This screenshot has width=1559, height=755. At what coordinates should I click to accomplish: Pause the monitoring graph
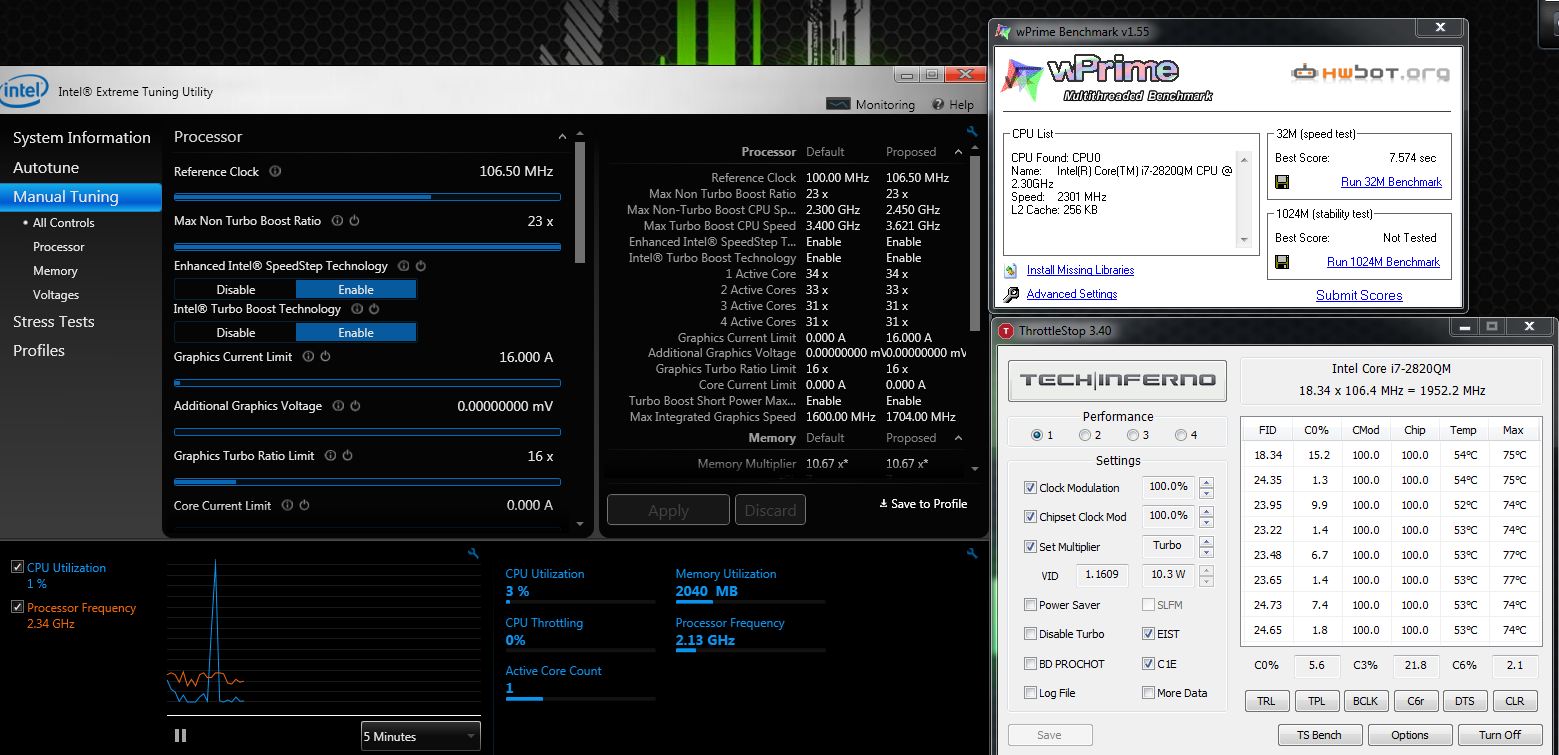click(180, 736)
